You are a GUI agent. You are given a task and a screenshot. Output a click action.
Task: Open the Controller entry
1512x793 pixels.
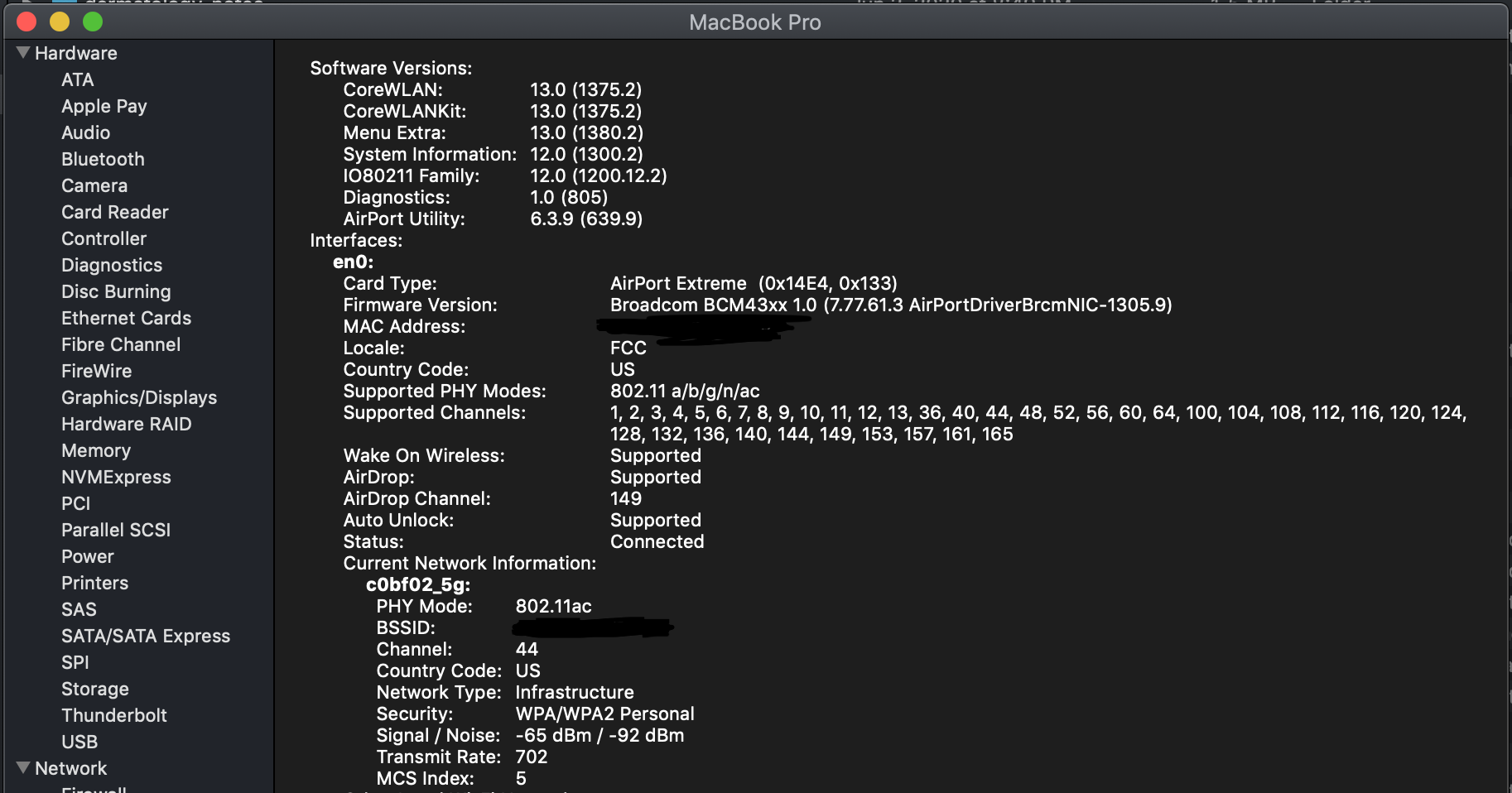click(104, 238)
